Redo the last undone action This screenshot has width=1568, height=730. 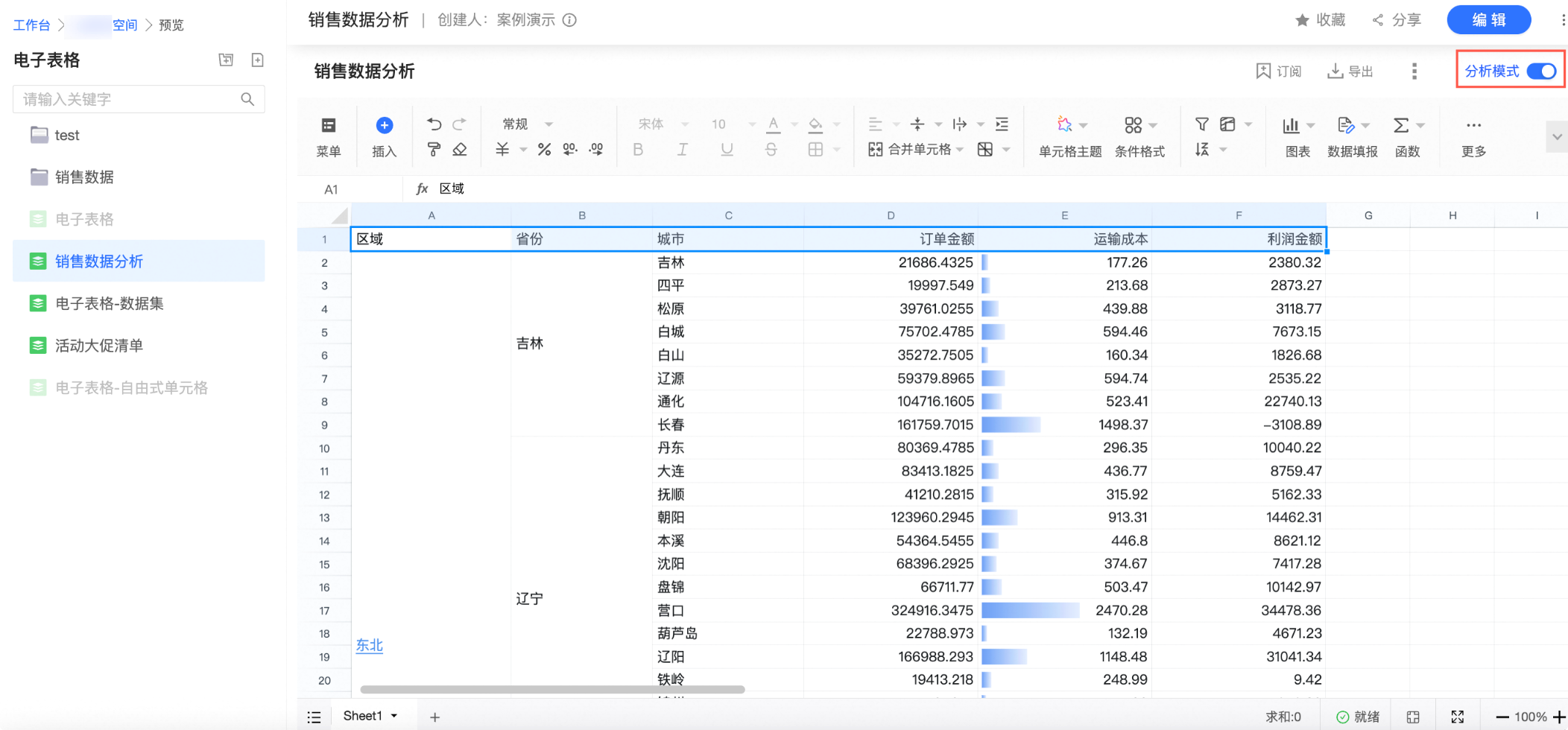pos(459,124)
